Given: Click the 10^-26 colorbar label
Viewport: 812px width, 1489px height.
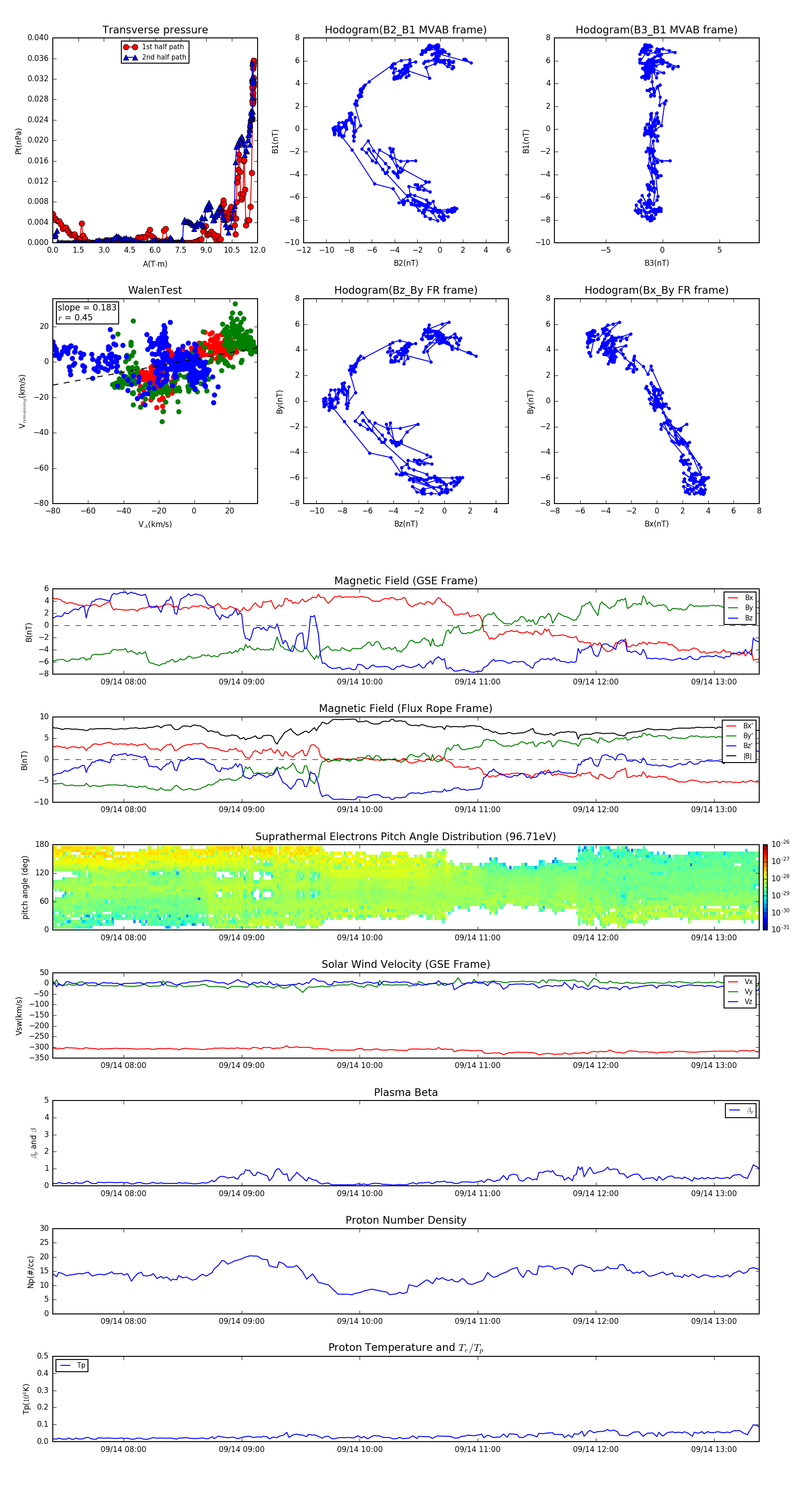Looking at the screenshot, I should (x=780, y=844).
